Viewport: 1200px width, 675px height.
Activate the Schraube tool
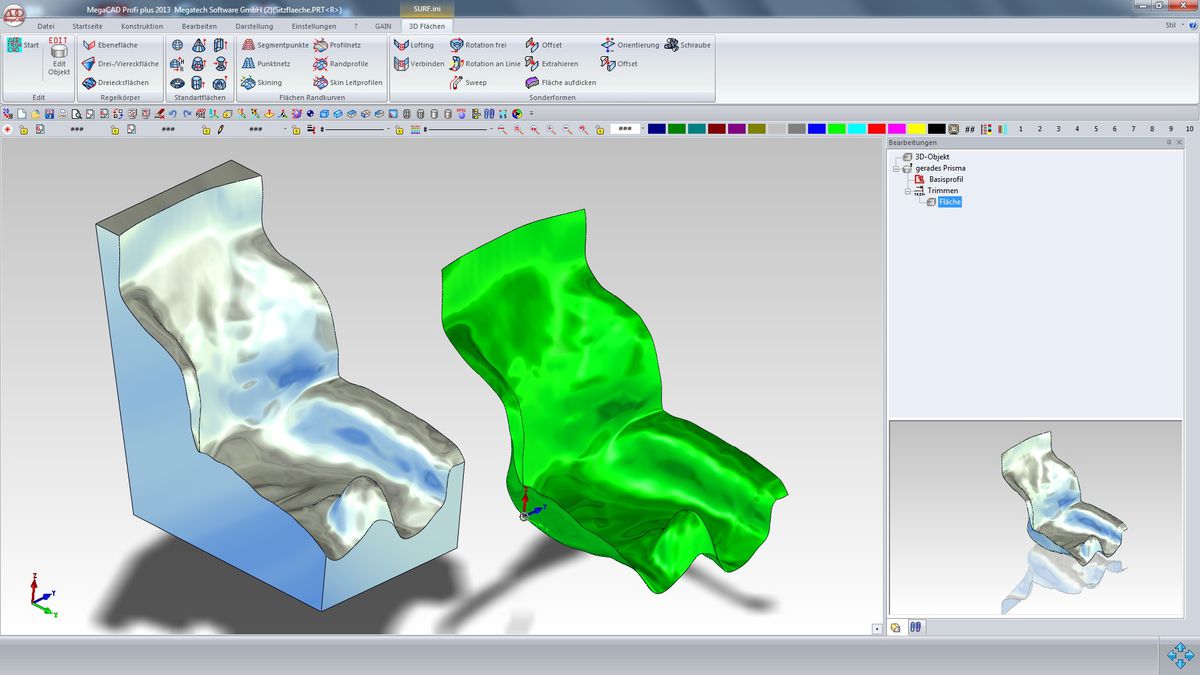pyautogui.click(x=688, y=45)
